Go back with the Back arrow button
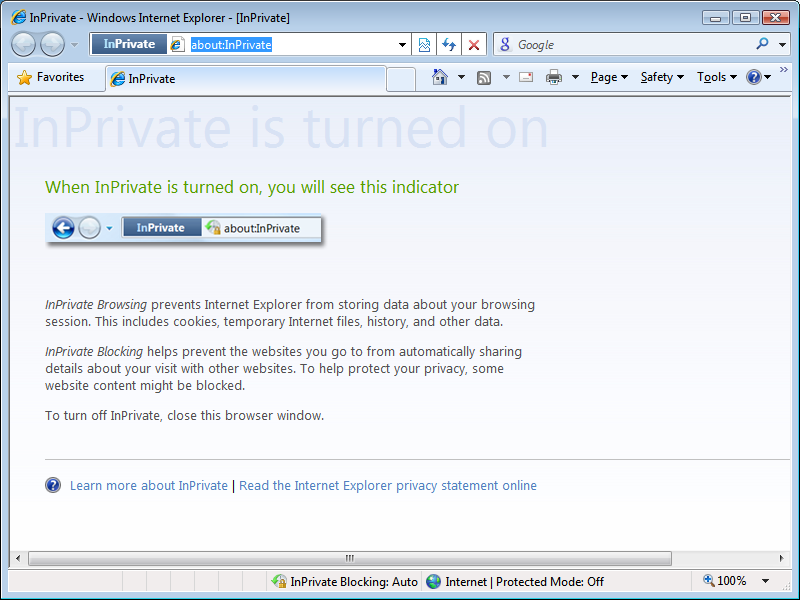The width and height of the screenshot is (800, 600). [x=23, y=44]
